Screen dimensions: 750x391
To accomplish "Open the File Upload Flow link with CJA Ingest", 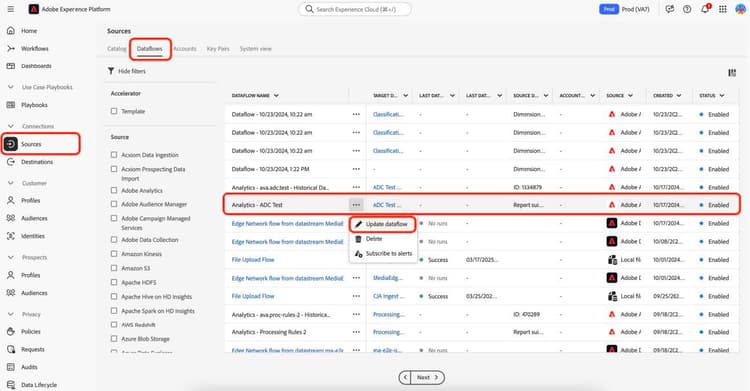I will [253, 296].
